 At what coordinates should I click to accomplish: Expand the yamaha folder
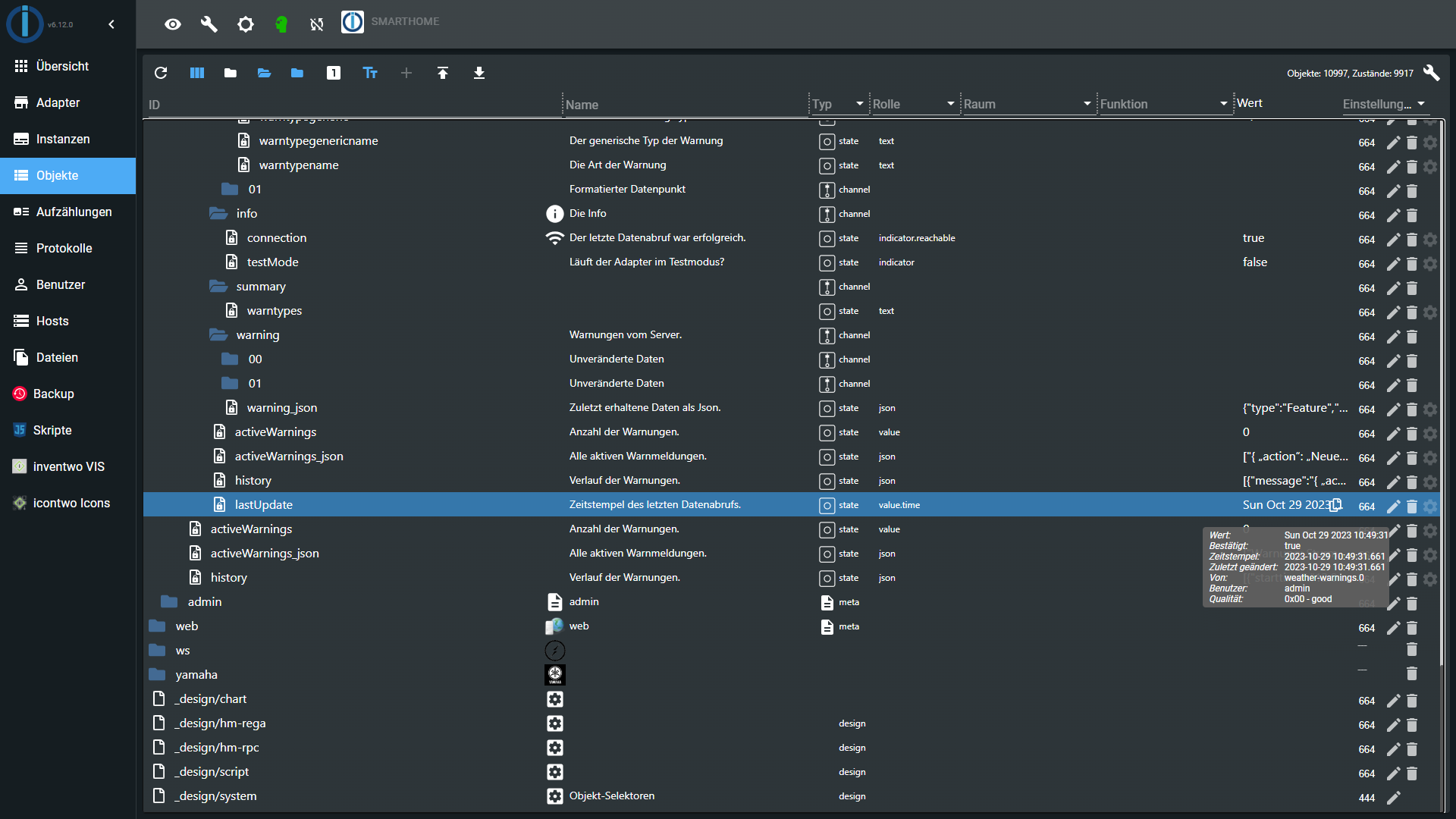tap(157, 674)
